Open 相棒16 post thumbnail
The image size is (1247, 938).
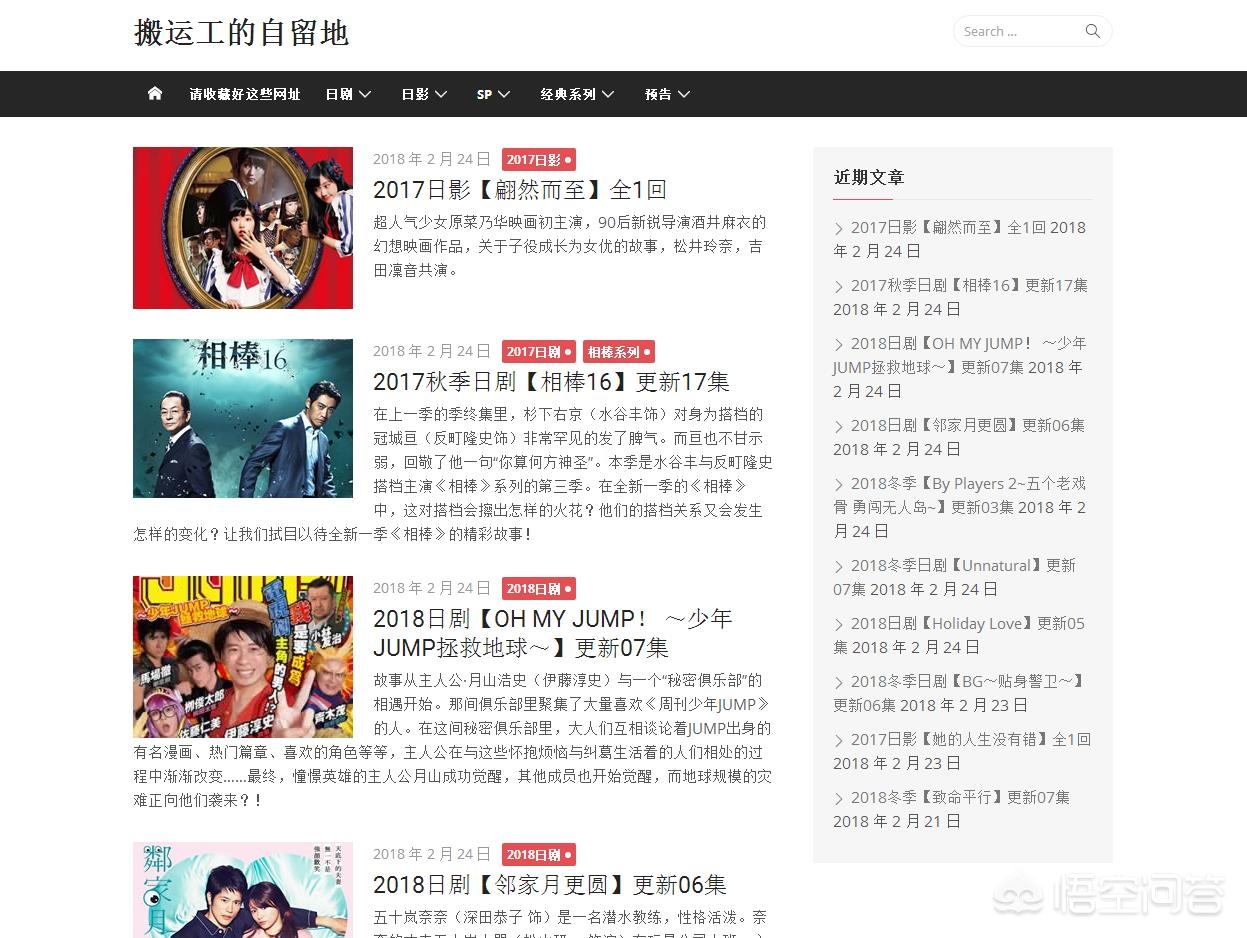tap(243, 418)
